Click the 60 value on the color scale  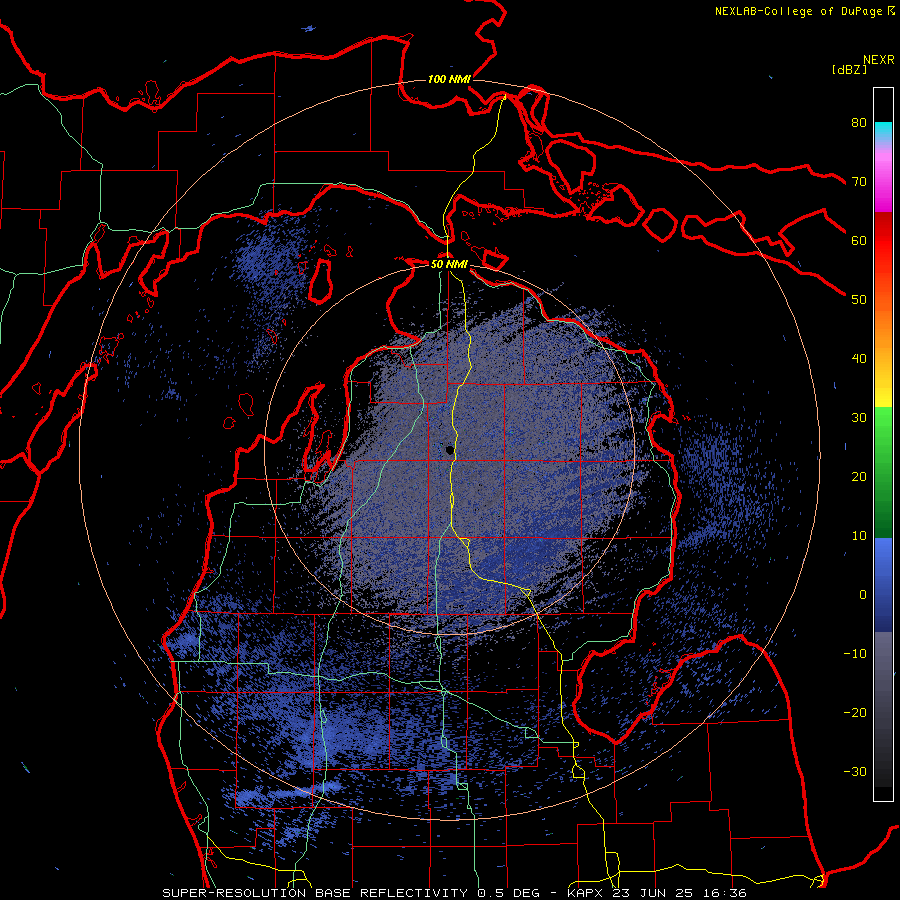click(x=859, y=240)
